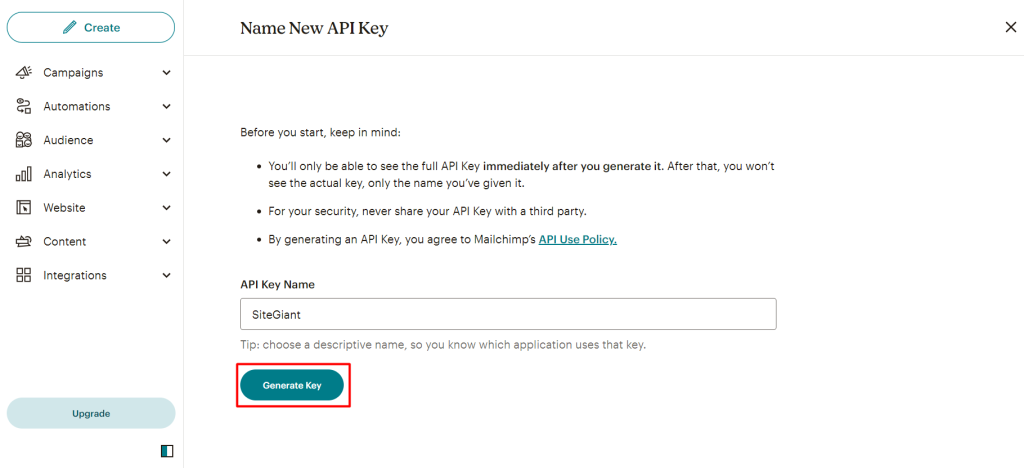1024x468 pixels.
Task: Click the Audience people icon
Action: (24, 140)
